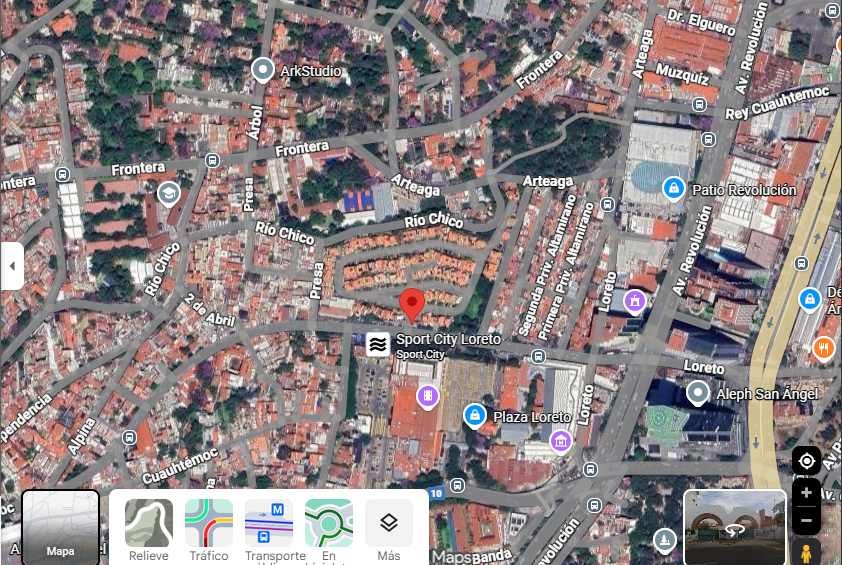The height and width of the screenshot is (565, 842).
Task: Zoom in with the plus button
Action: [x=806, y=493]
